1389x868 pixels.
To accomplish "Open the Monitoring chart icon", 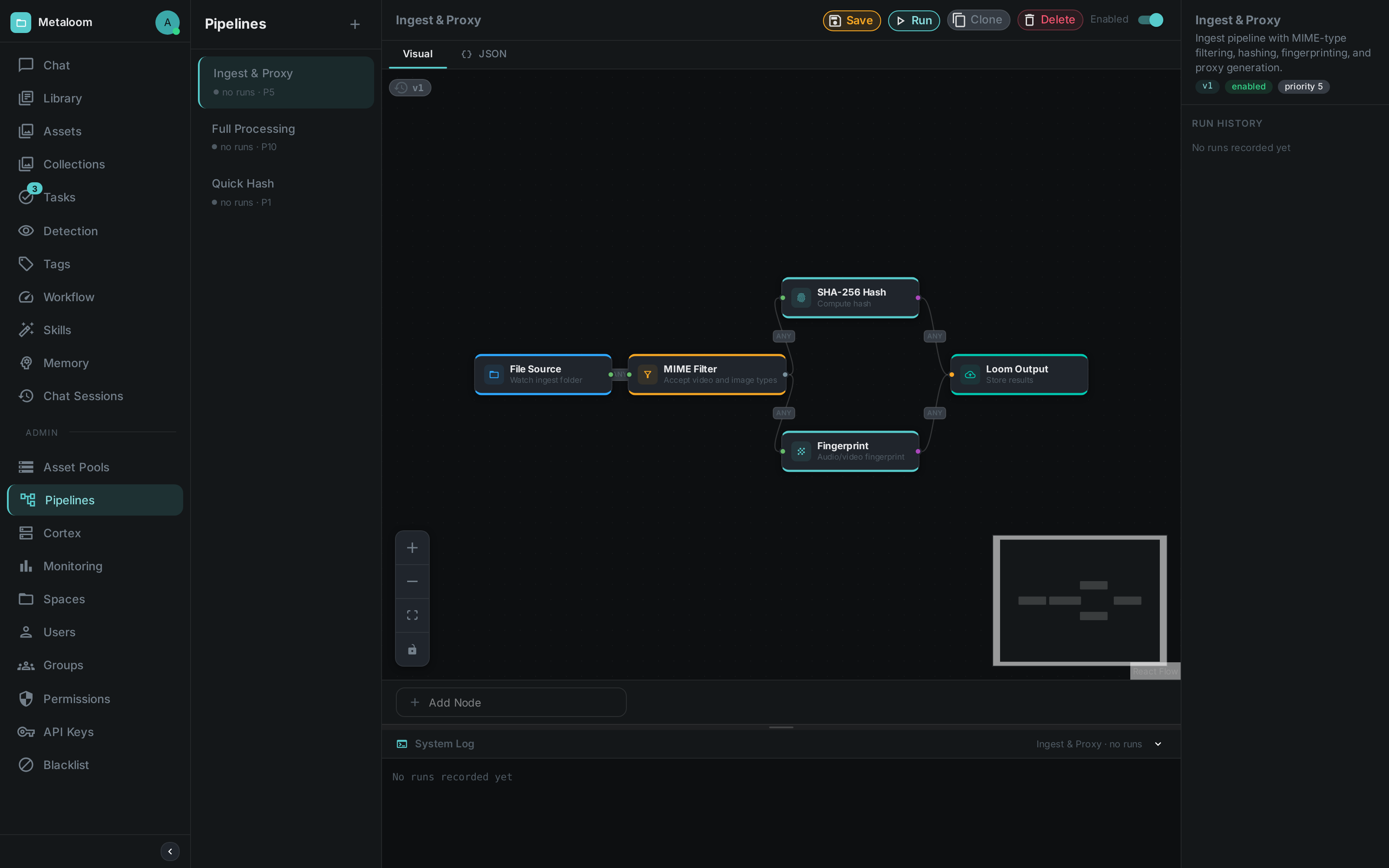I will [26, 566].
